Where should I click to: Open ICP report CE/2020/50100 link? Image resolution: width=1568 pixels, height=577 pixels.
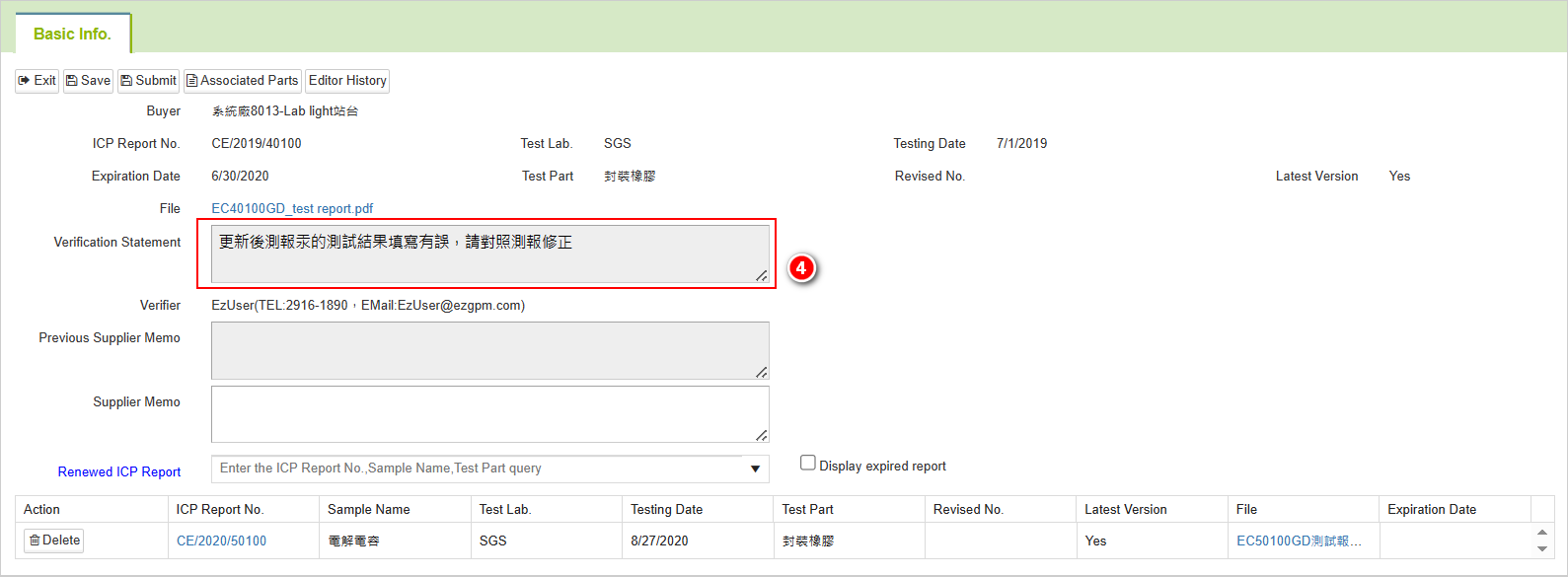pos(221,541)
